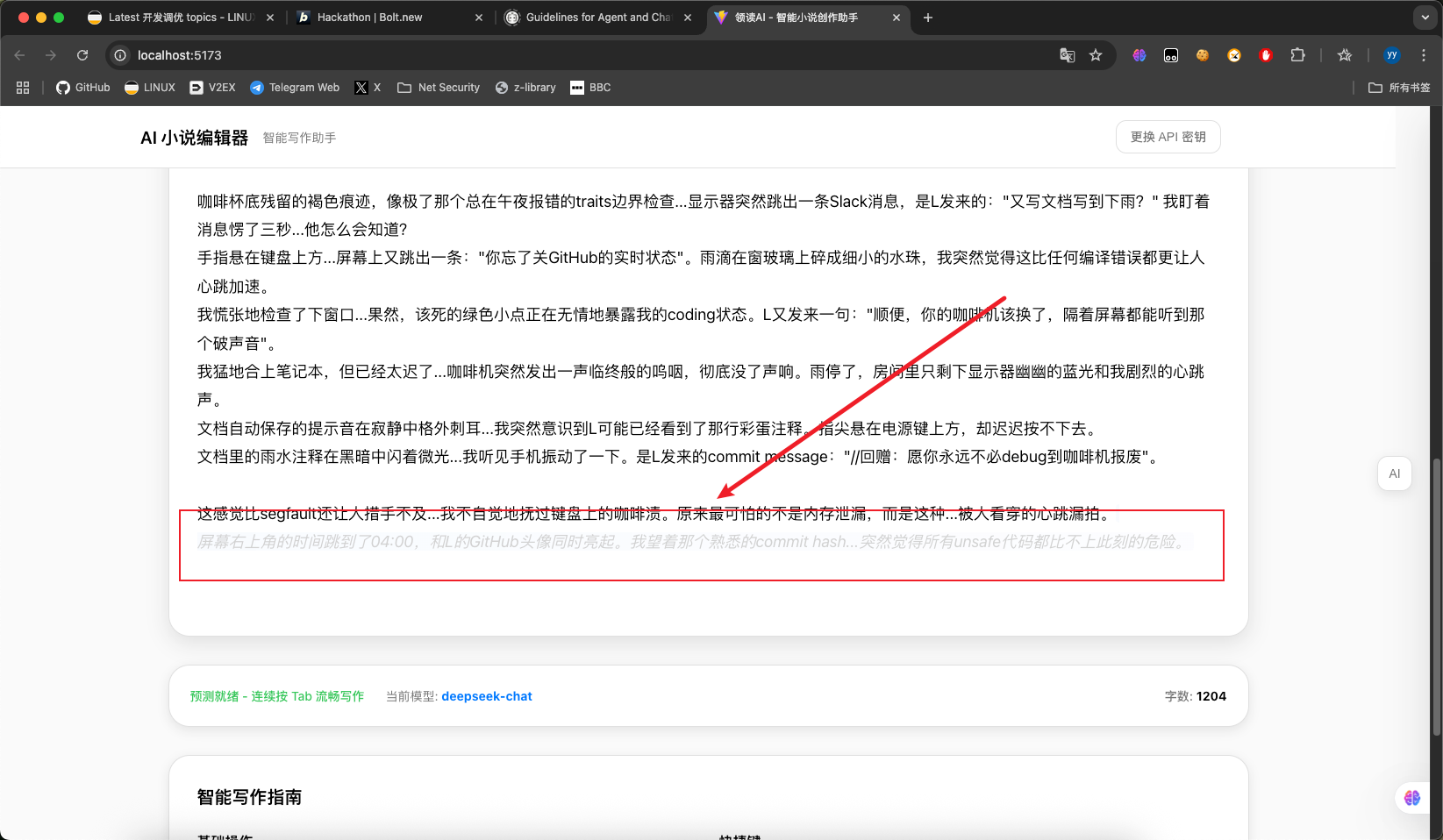Viewport: 1443px width, 840px height.
Task: Expand the tab search dropdown arrow
Action: 1425,18
